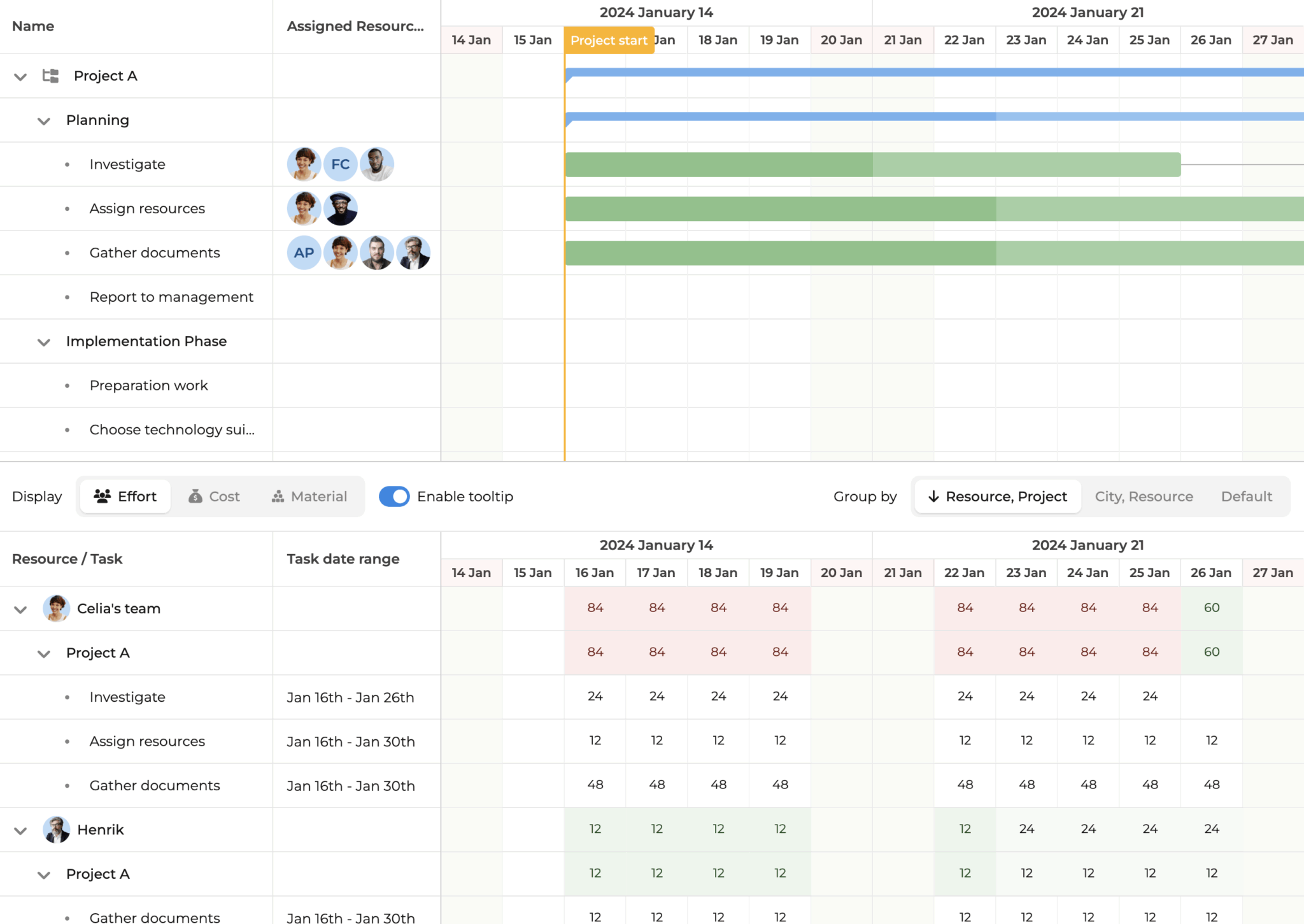Click Henrik's avatar in resource grid
This screenshot has width=1304, height=924.
[56, 829]
